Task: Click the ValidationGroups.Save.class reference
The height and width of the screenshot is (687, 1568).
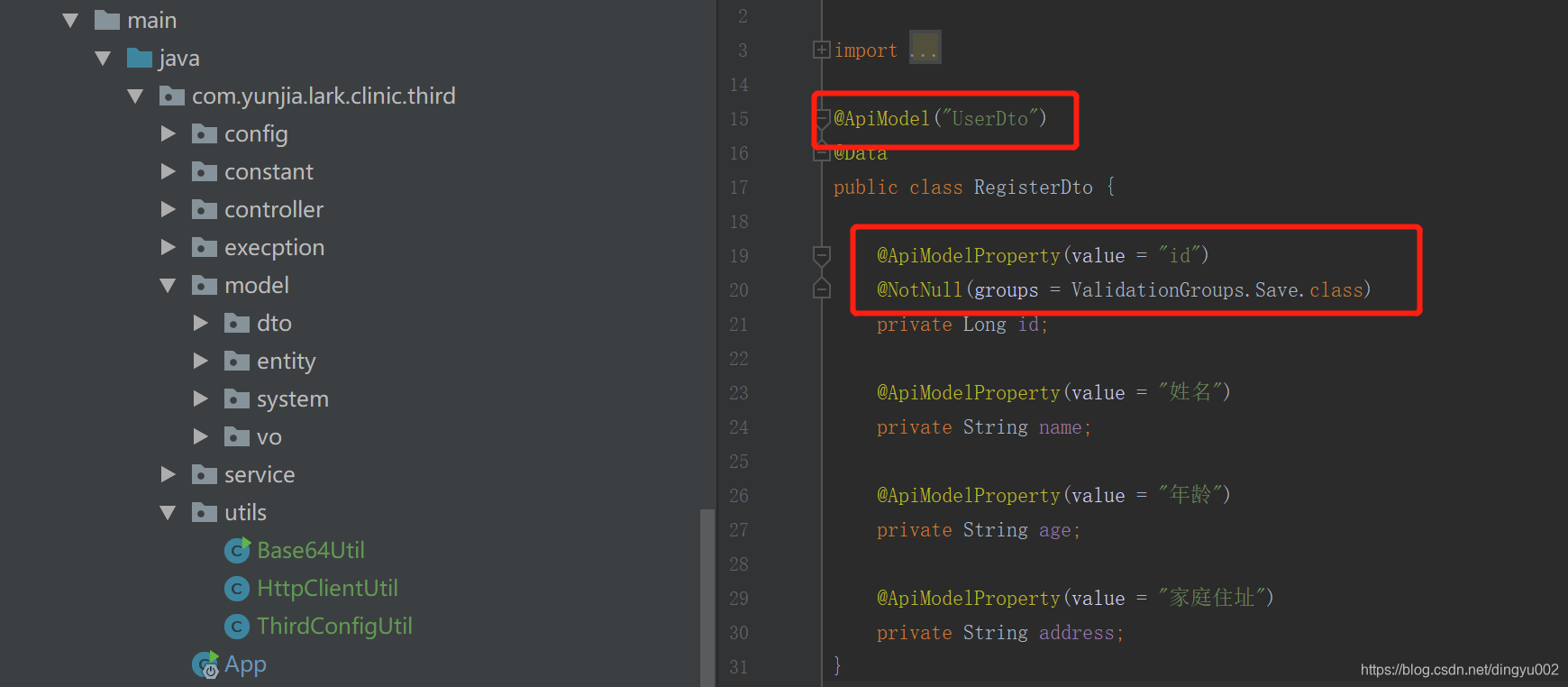Action: click(1217, 289)
